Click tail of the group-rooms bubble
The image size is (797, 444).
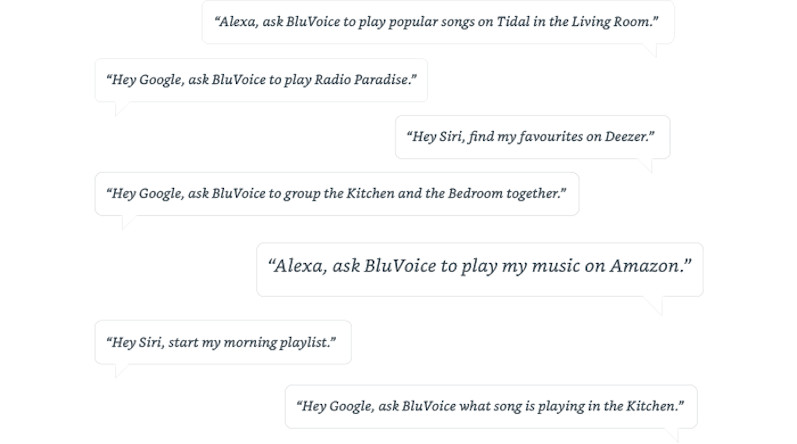(128, 222)
